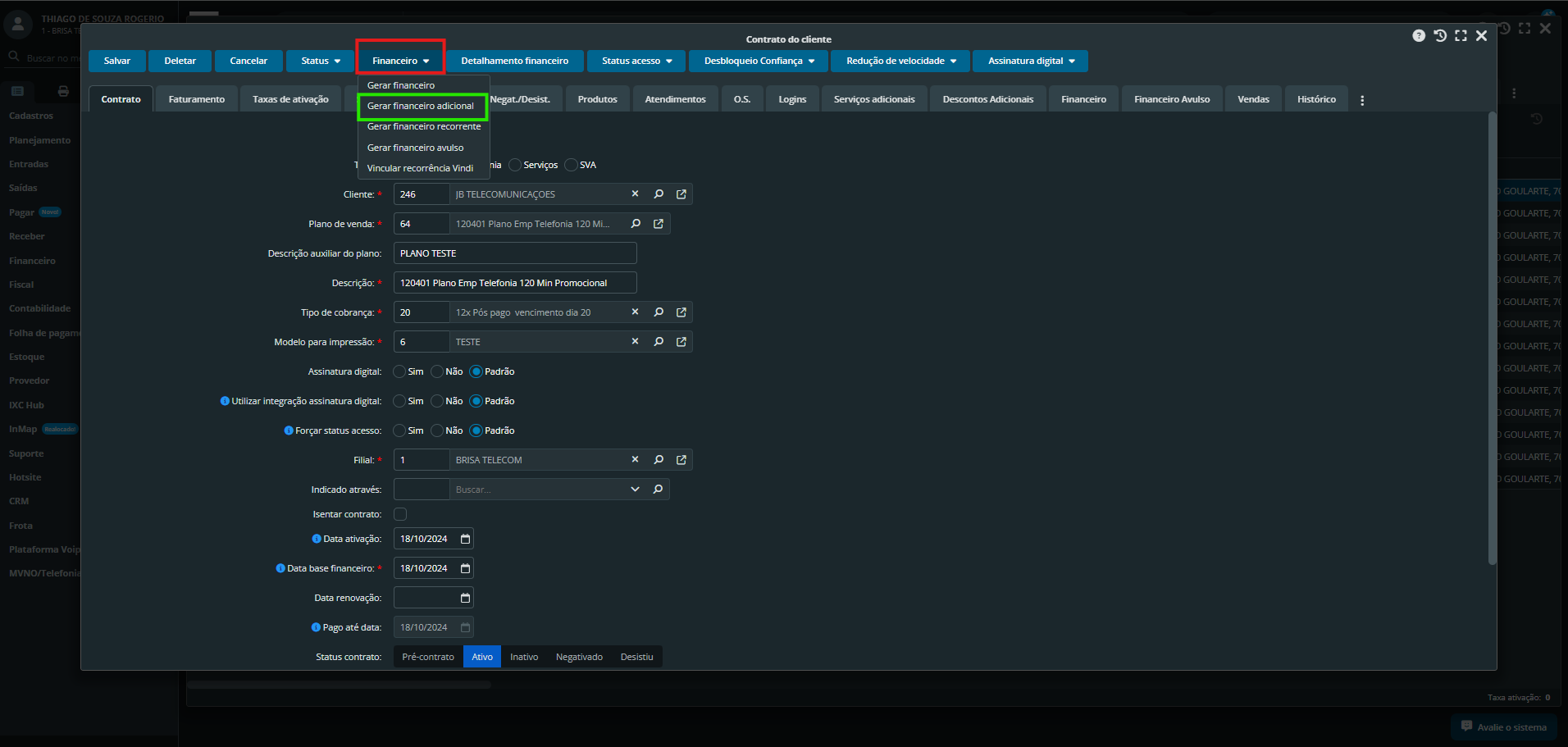Open the Assinatura digital dropdown button
The height and width of the screenshot is (747, 1568).
pos(1030,61)
